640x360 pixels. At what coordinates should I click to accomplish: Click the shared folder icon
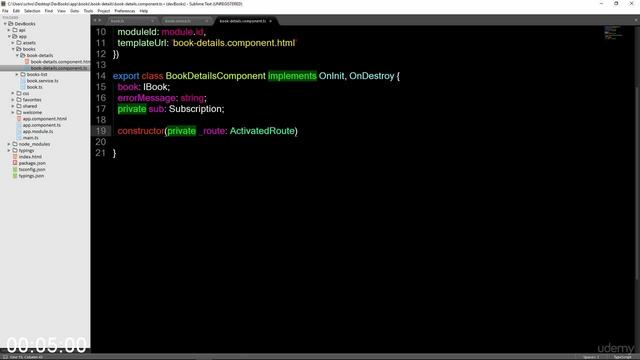coord(19,106)
